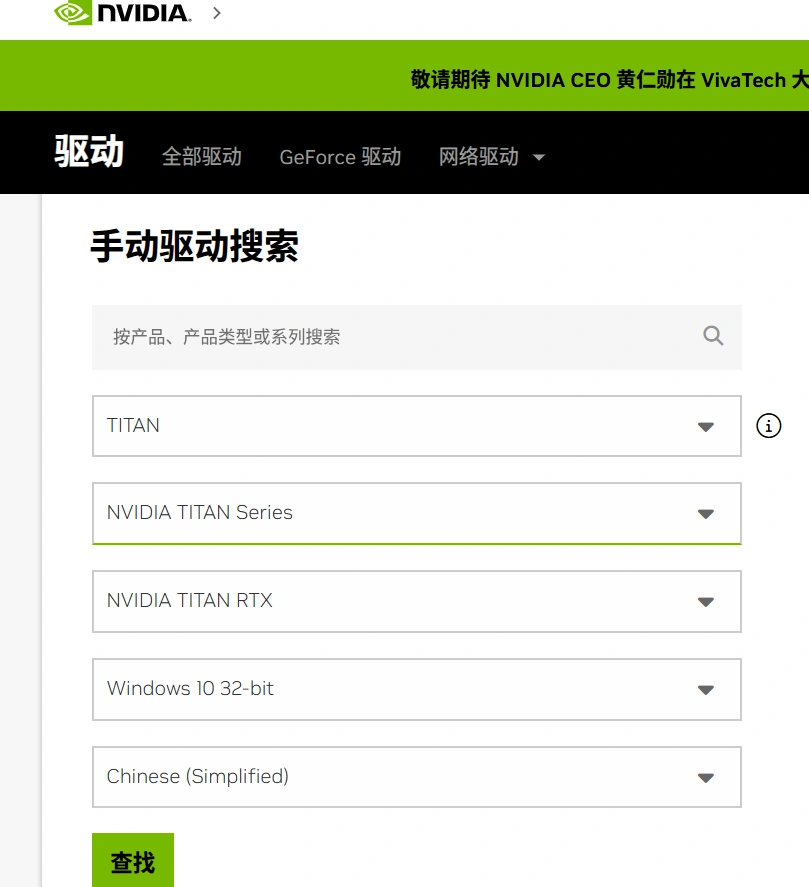
Task: Open the 网络驱动 menu
Action: coord(480,157)
